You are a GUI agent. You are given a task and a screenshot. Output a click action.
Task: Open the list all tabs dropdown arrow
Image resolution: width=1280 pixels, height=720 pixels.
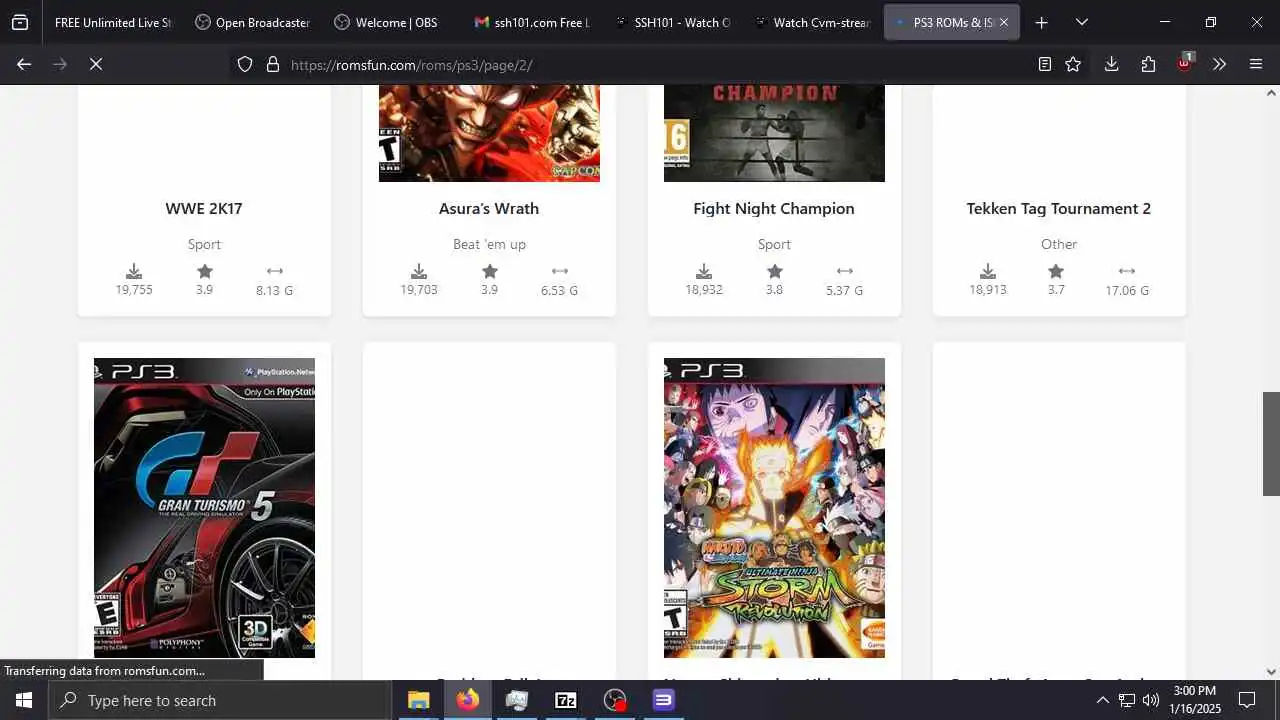(x=1081, y=22)
